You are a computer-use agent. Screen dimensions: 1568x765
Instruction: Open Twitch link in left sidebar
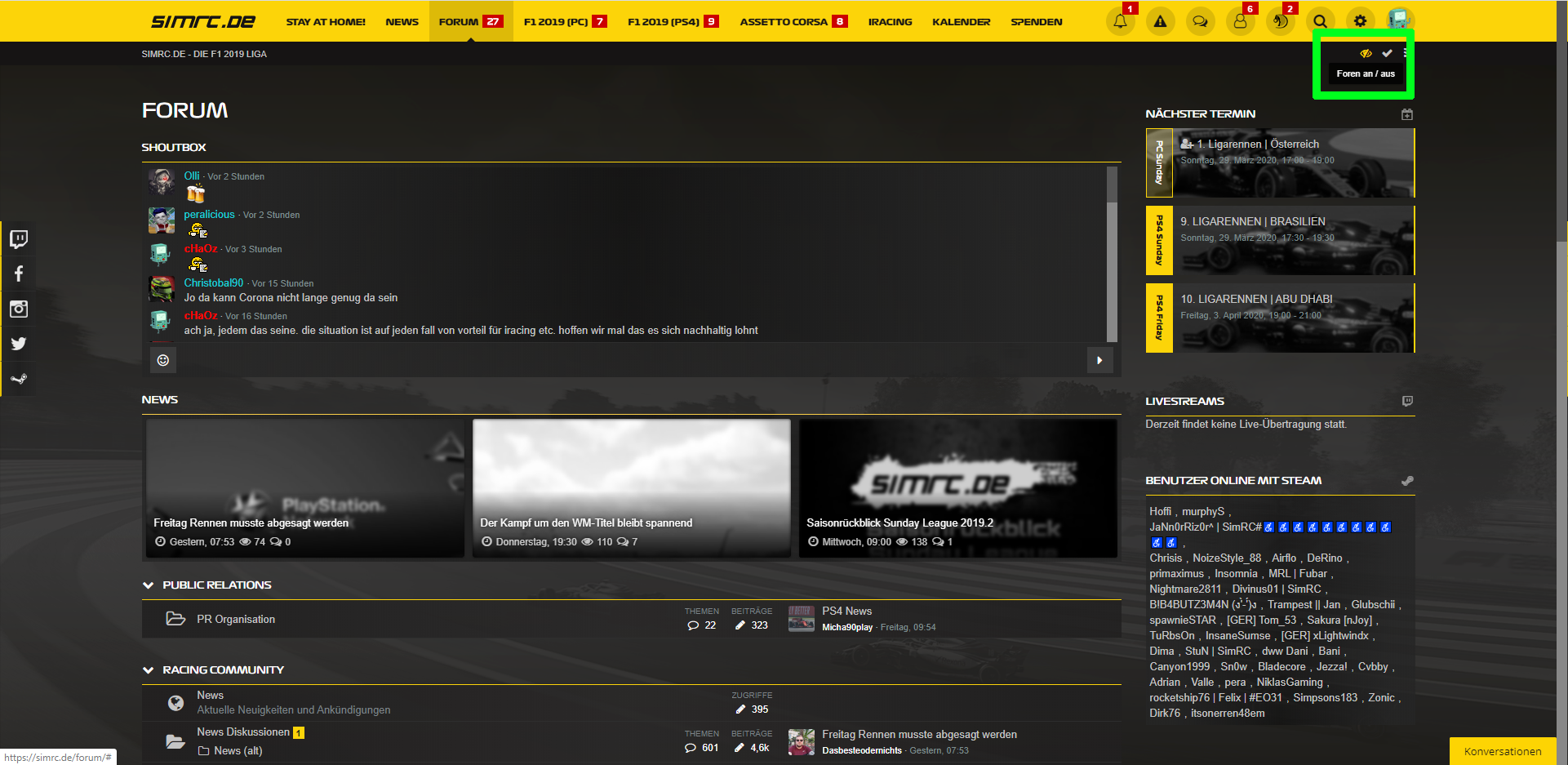[x=19, y=238]
